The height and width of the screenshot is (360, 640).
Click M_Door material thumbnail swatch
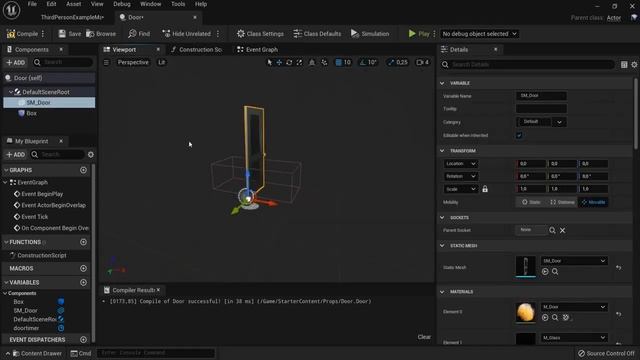click(526, 313)
